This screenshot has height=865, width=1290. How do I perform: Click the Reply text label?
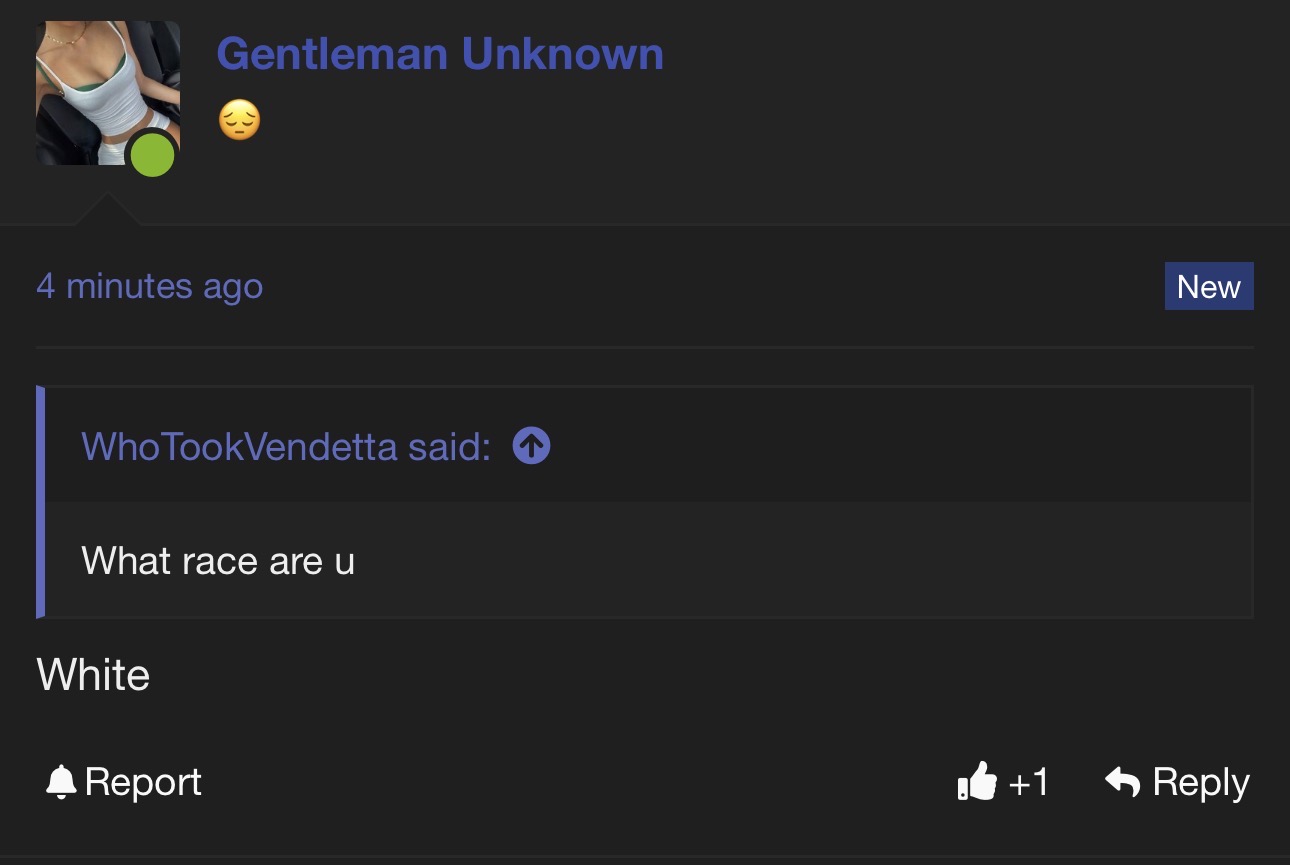click(1200, 782)
